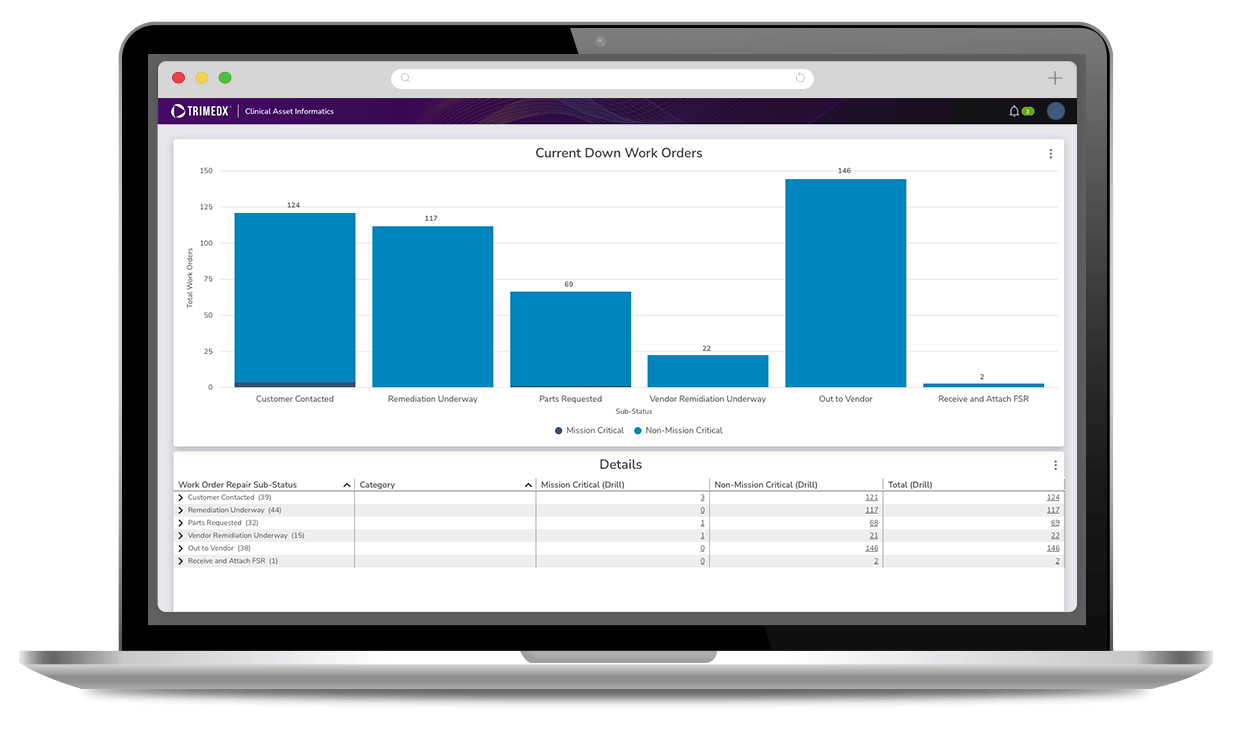Image resolution: width=1235 pixels, height=730 pixels.
Task: Click the Out to Vendor bar
Action: click(845, 283)
